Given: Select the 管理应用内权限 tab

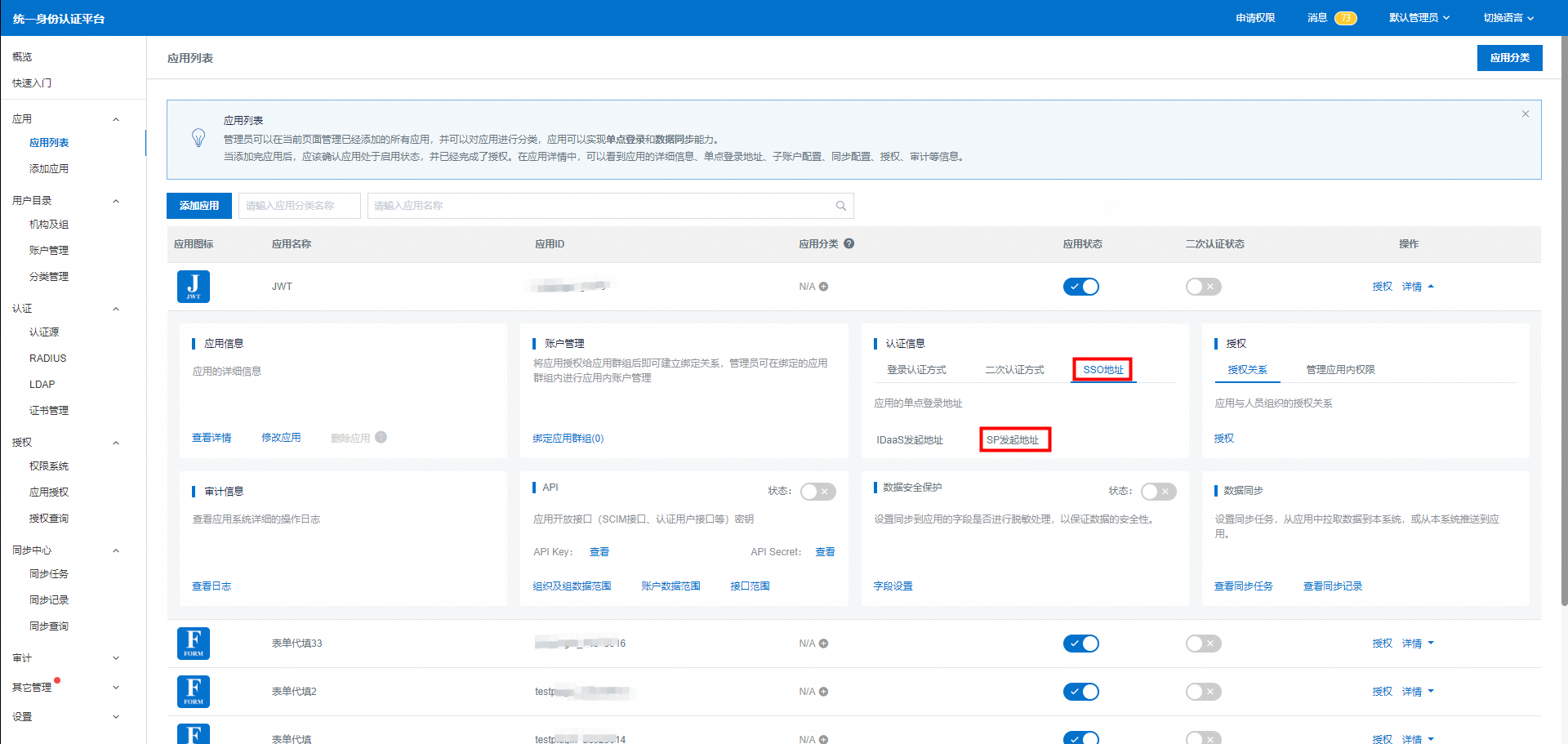Looking at the screenshot, I should pos(1340,370).
